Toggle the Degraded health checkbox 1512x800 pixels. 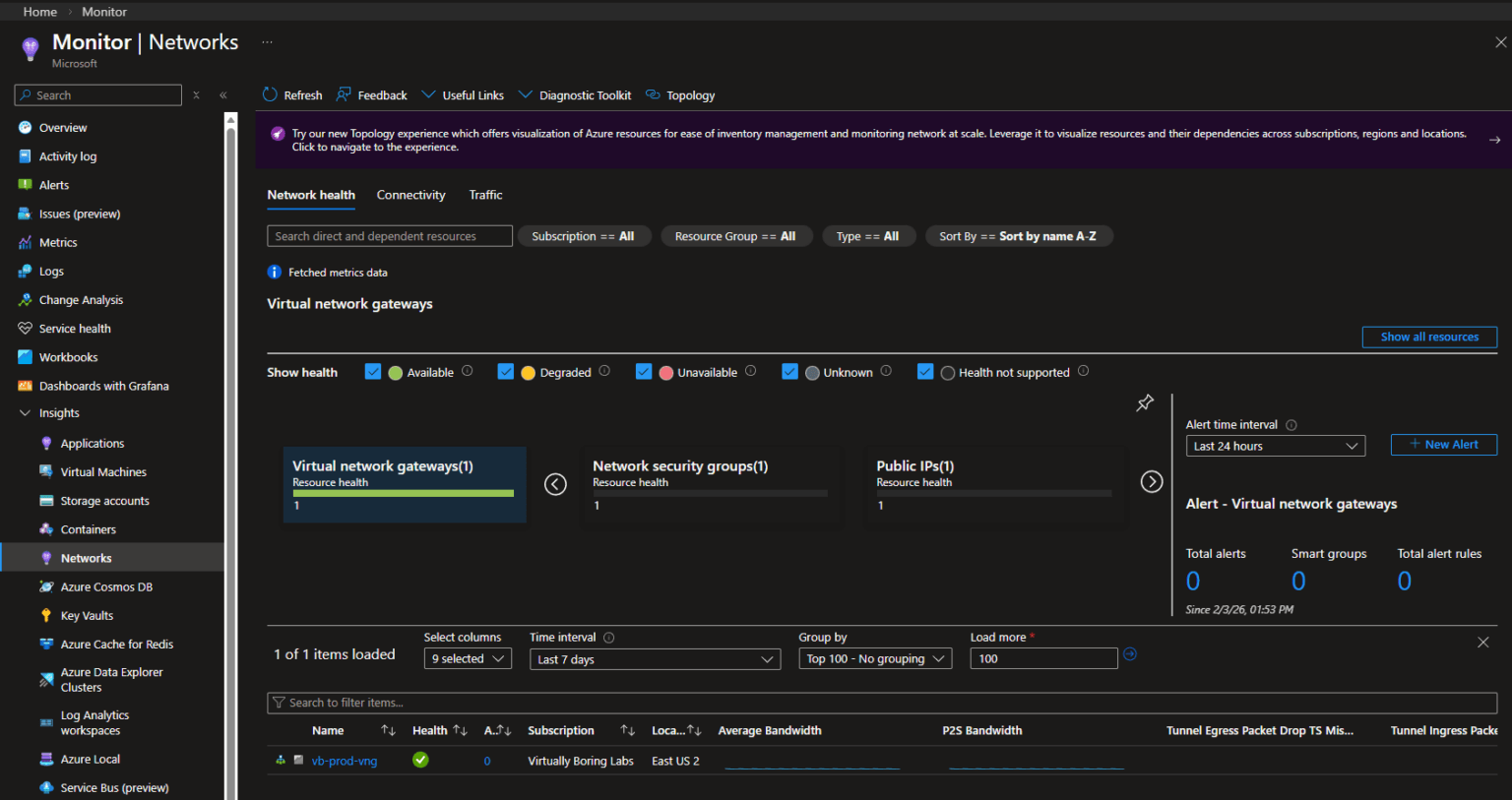tap(506, 372)
